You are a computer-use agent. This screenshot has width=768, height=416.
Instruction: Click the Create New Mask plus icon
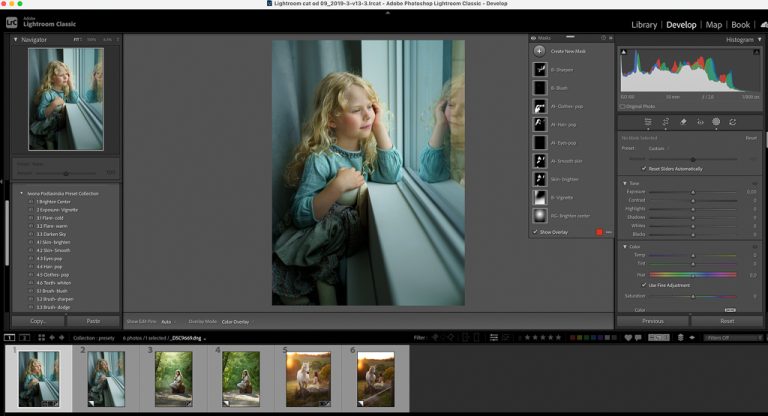[x=540, y=50]
